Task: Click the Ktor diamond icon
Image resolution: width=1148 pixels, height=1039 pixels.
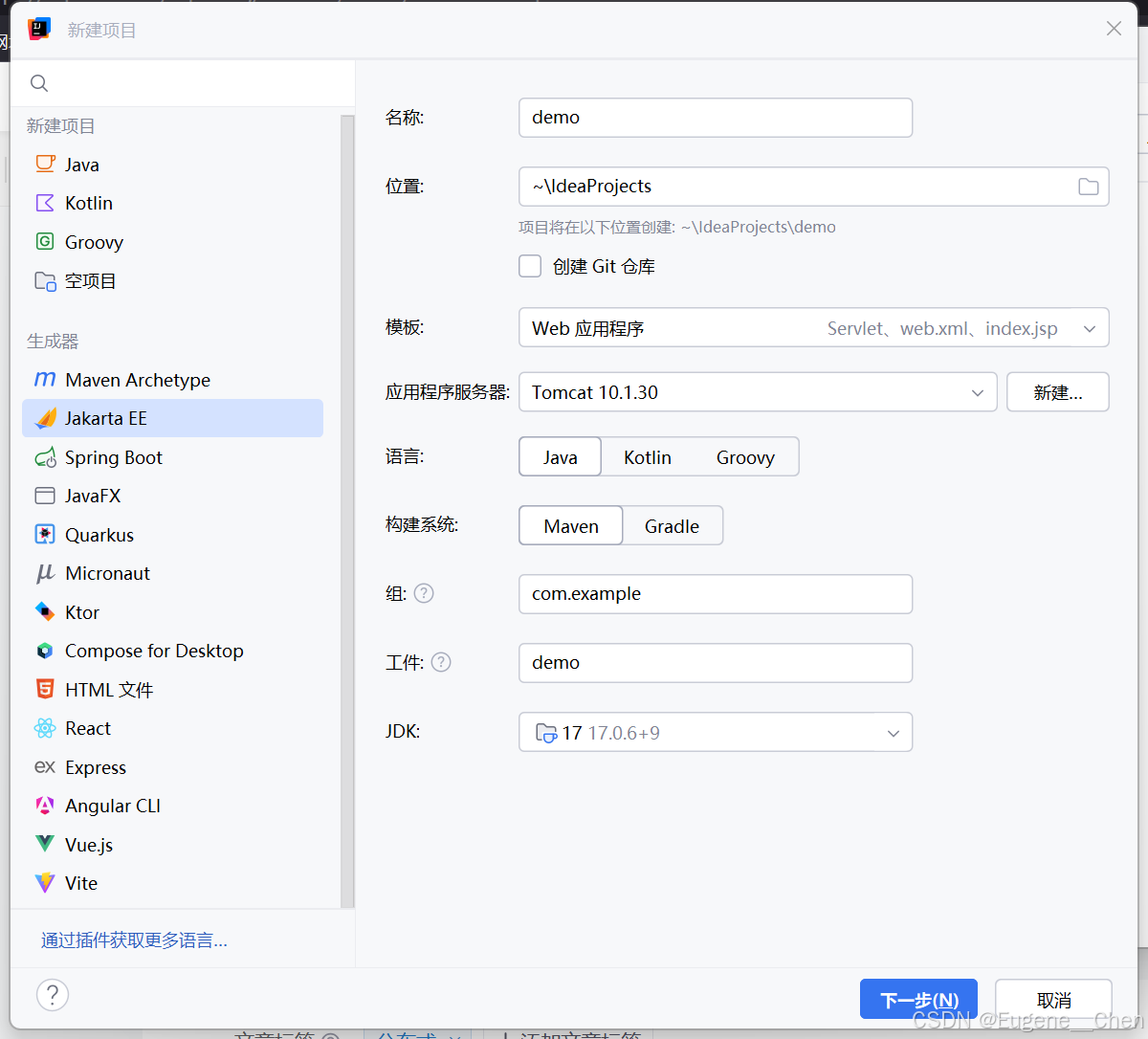Action: click(45, 611)
